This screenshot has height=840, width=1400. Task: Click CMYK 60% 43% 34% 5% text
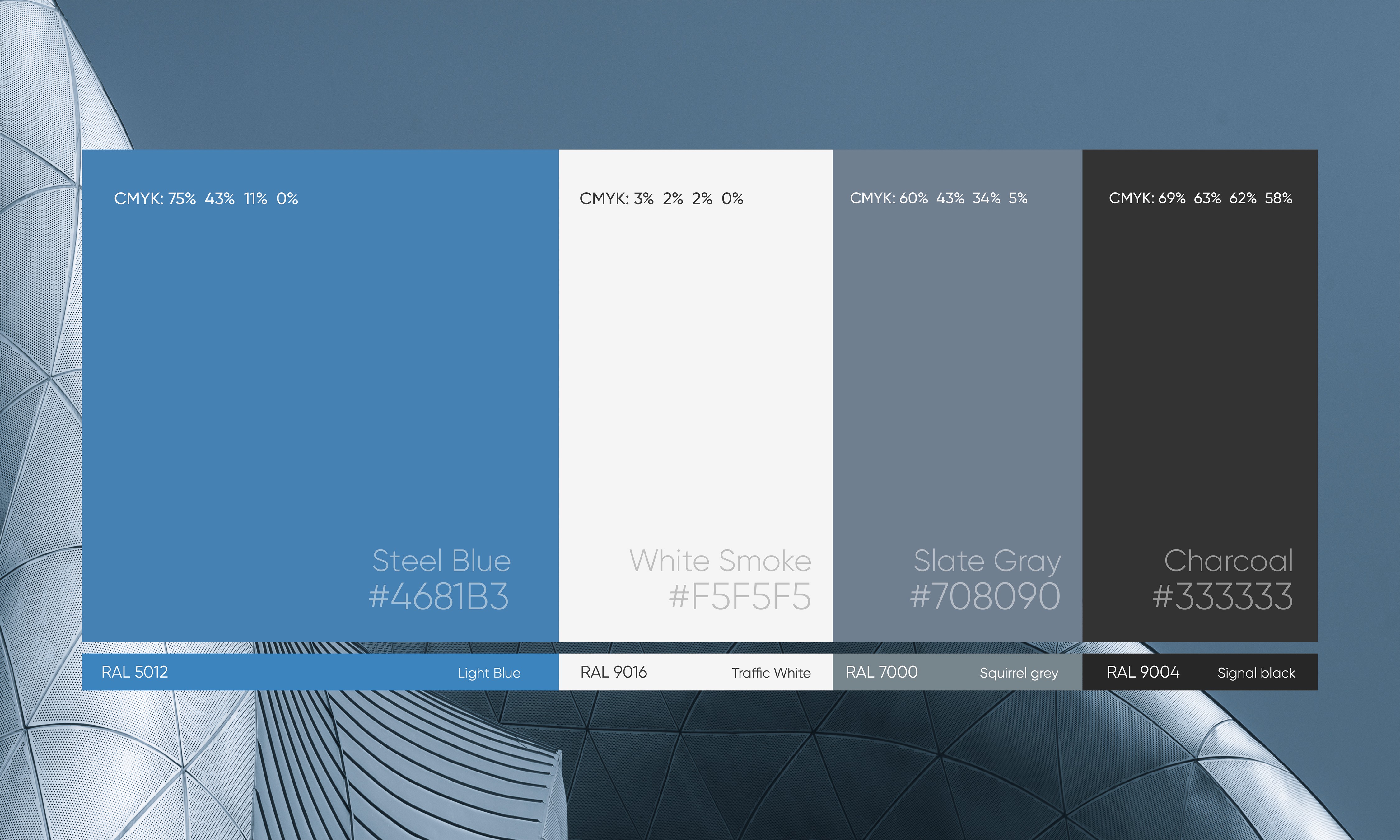pos(938,198)
